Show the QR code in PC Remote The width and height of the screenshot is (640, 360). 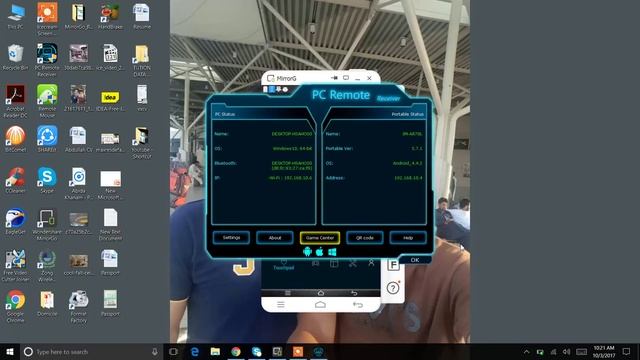coord(364,238)
